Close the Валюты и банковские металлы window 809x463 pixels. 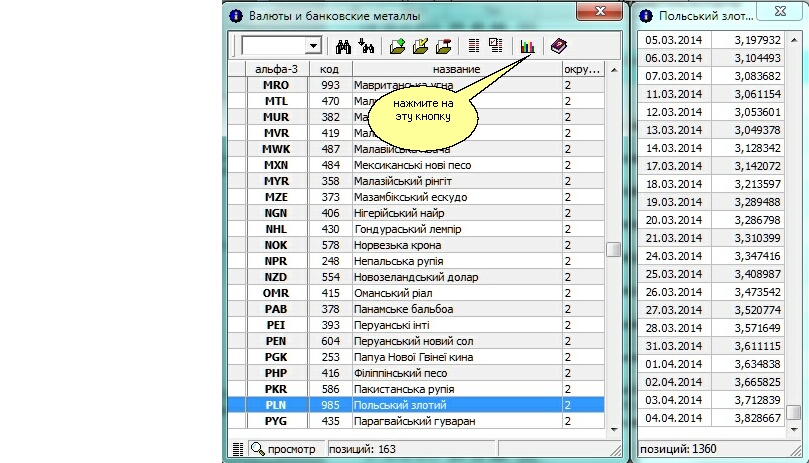coord(600,11)
